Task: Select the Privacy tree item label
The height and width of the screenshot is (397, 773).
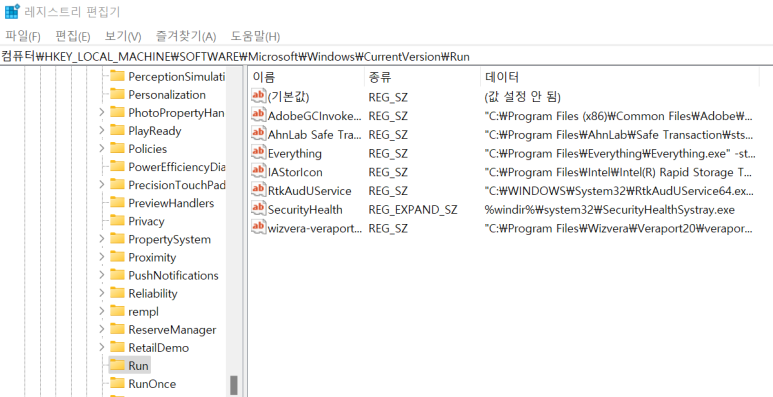Action: coord(146,221)
